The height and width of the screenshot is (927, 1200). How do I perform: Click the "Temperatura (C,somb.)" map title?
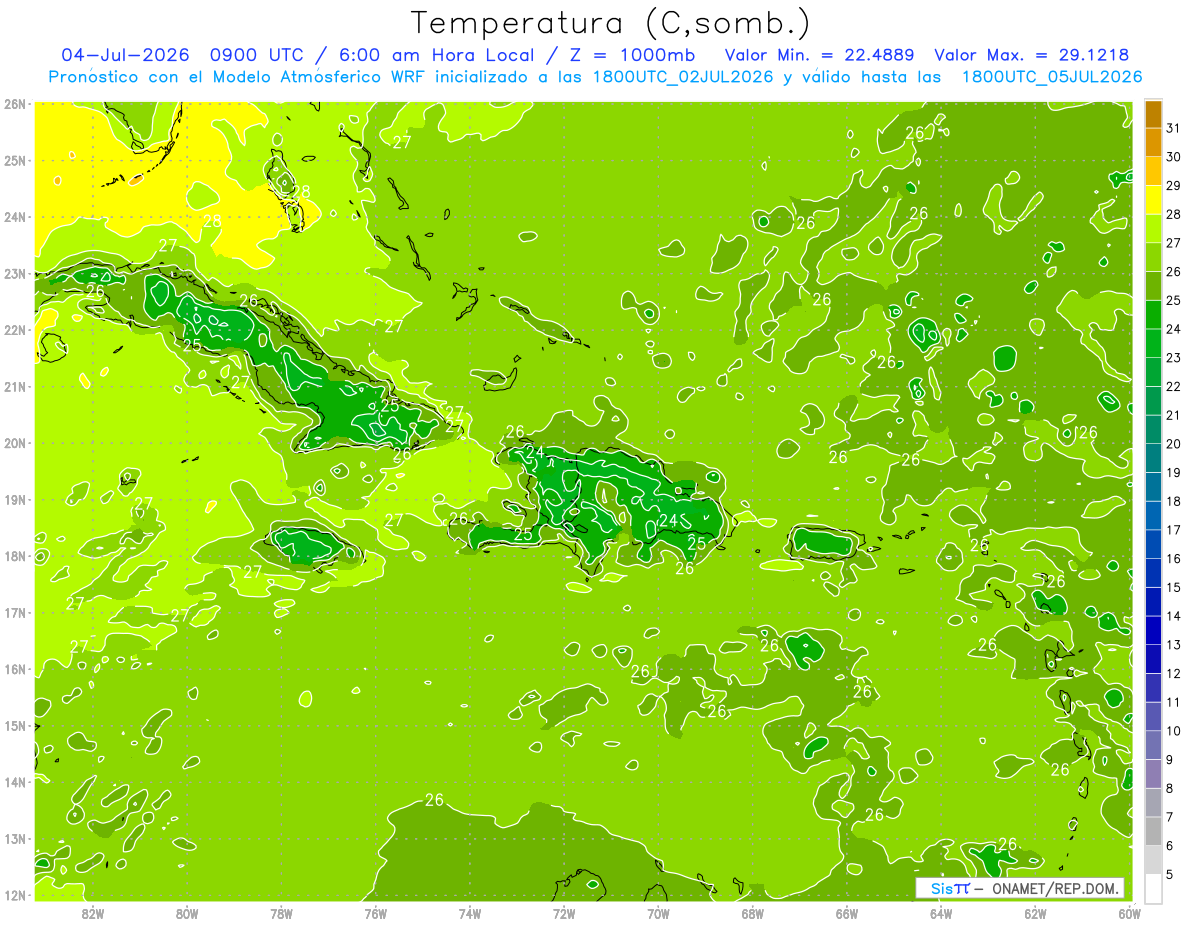coord(611,23)
